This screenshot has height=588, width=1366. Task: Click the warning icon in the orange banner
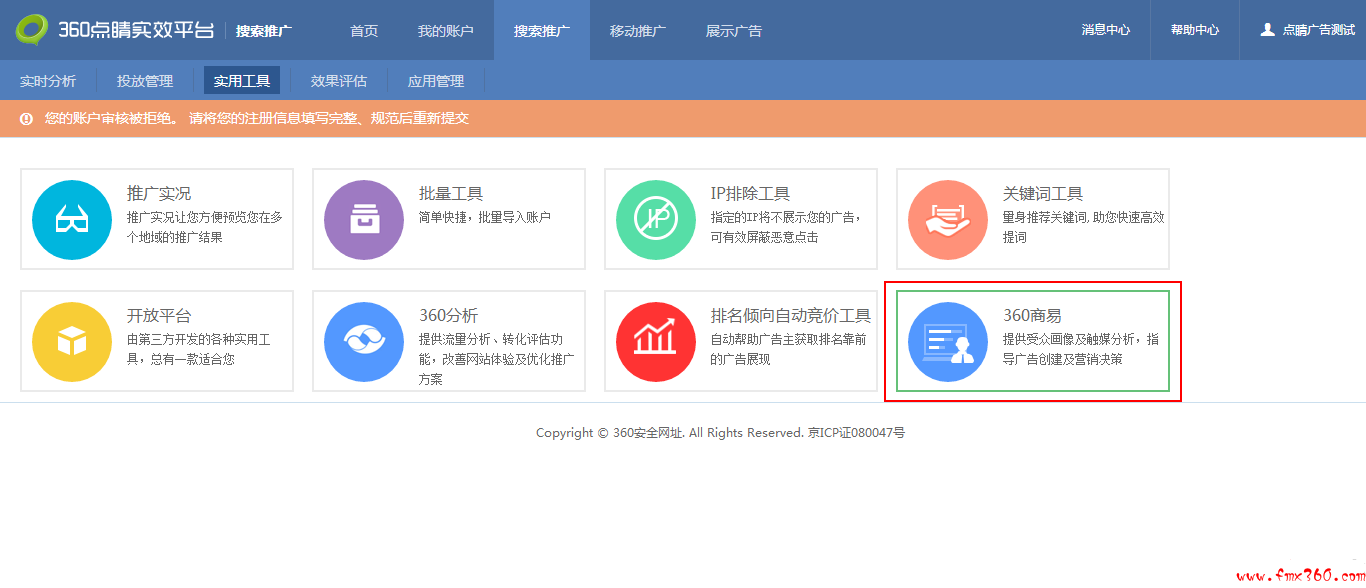click(26, 118)
